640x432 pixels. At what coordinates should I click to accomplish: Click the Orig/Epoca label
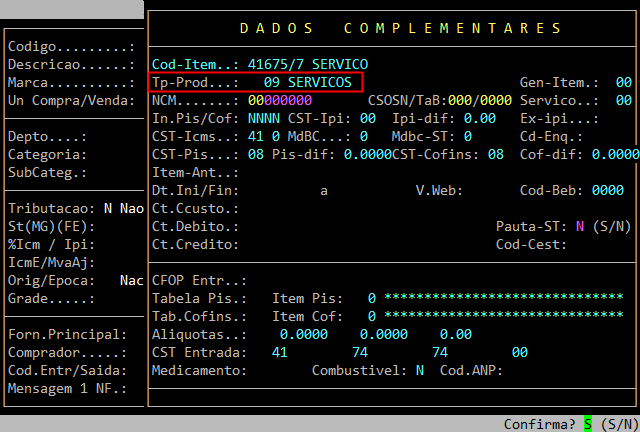51,281
